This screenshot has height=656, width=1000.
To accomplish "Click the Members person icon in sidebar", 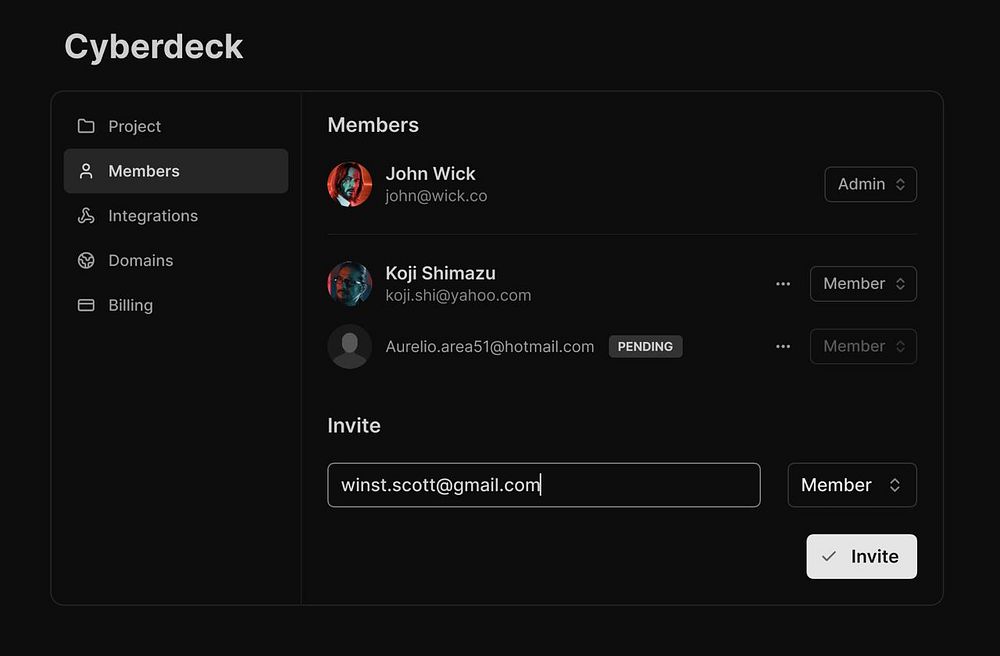I will 86,171.
